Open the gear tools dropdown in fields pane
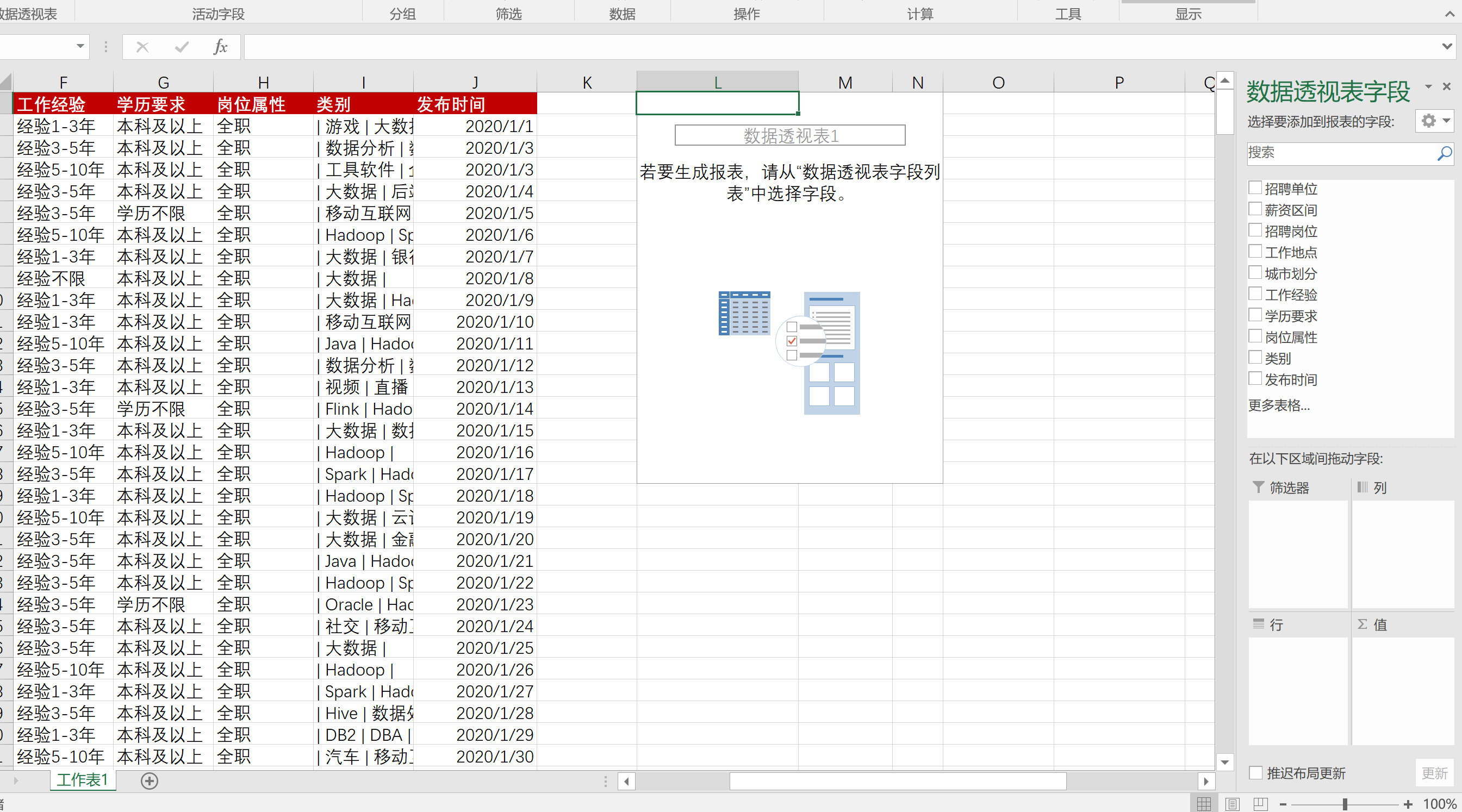The height and width of the screenshot is (812, 1462). click(x=1435, y=121)
